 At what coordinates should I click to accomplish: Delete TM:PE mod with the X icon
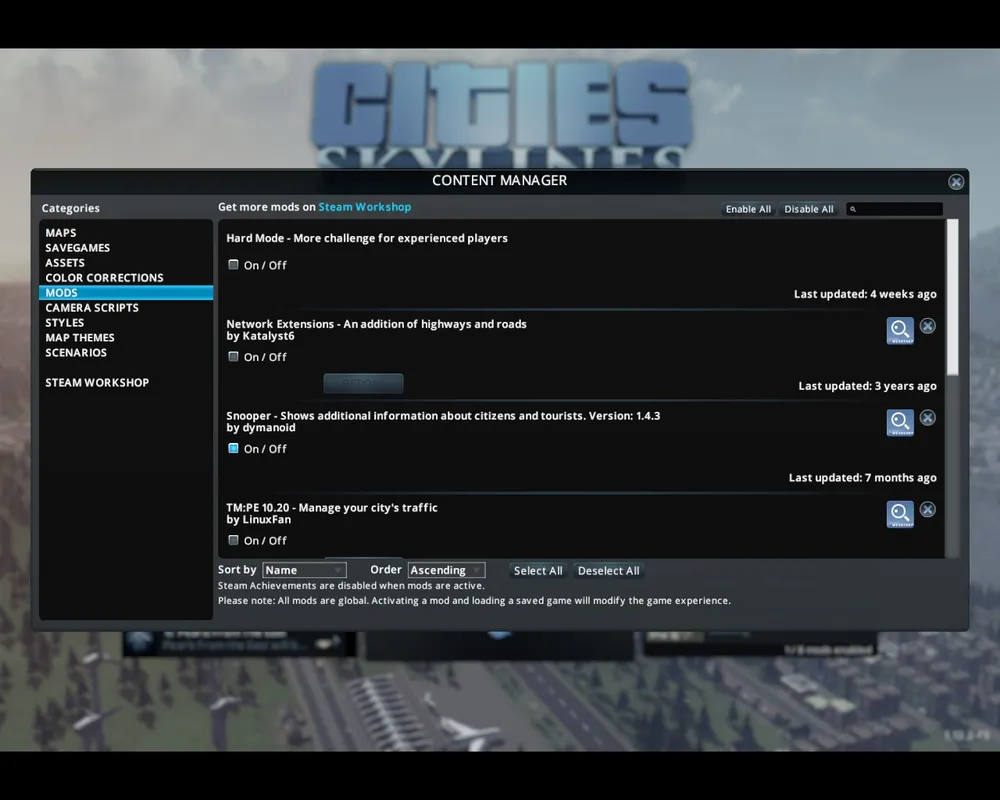point(928,510)
